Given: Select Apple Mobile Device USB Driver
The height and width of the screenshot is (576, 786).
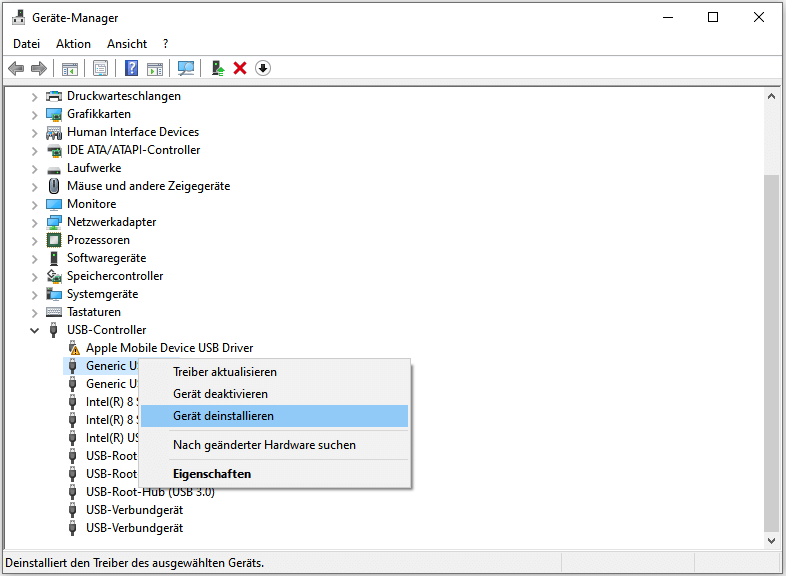Looking at the screenshot, I should click(169, 348).
